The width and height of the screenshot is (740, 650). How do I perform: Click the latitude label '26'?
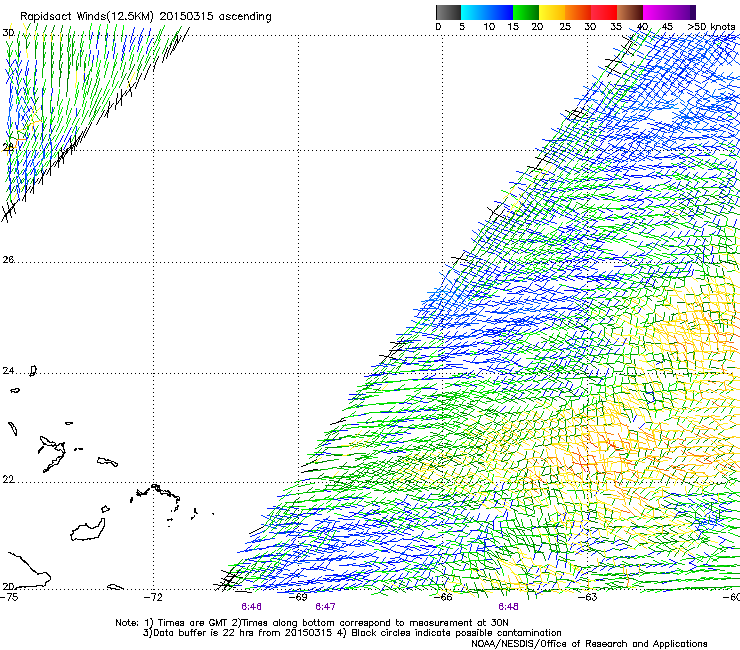point(8,260)
